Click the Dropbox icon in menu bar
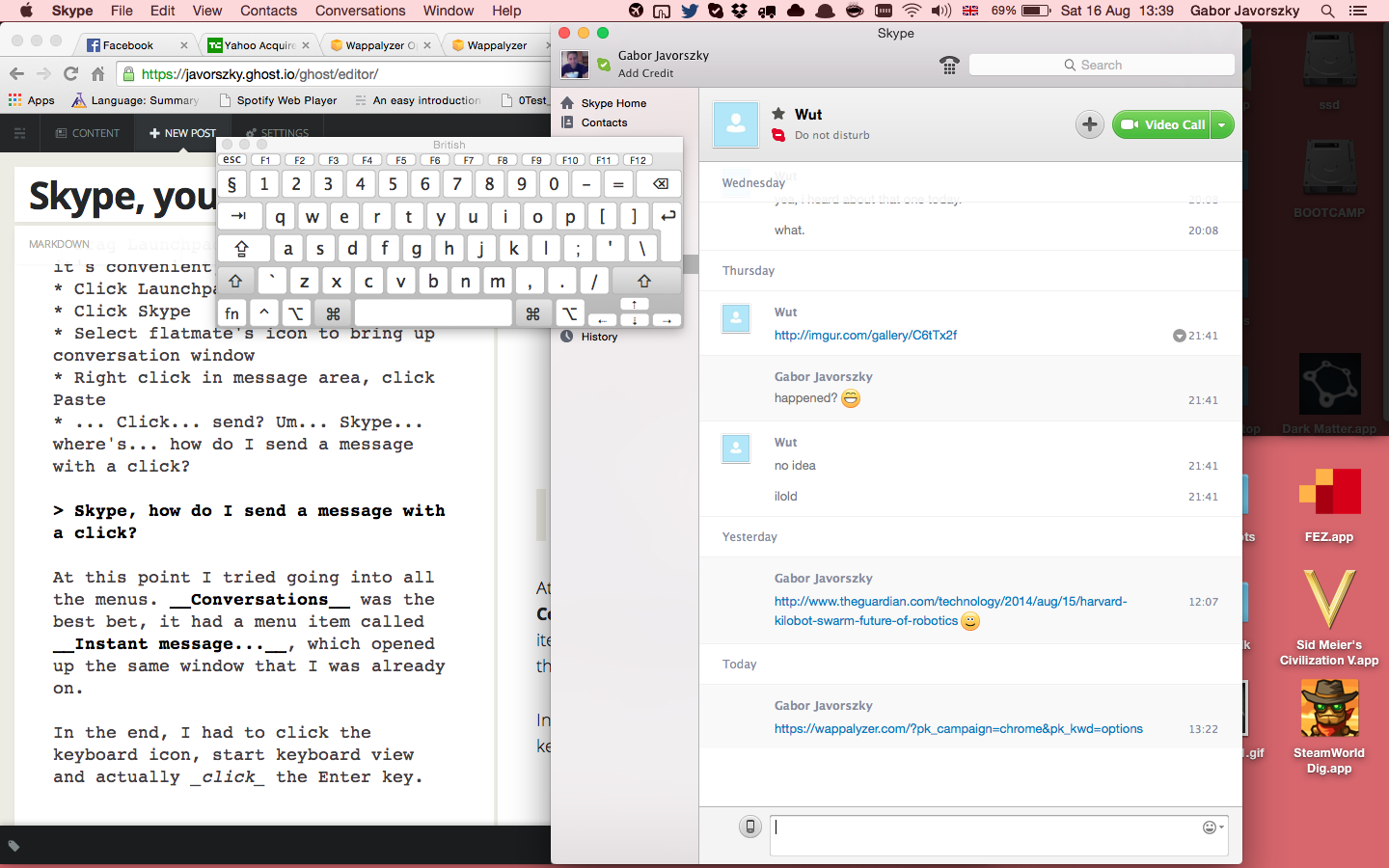Viewport: 1389px width, 868px height. click(741, 11)
